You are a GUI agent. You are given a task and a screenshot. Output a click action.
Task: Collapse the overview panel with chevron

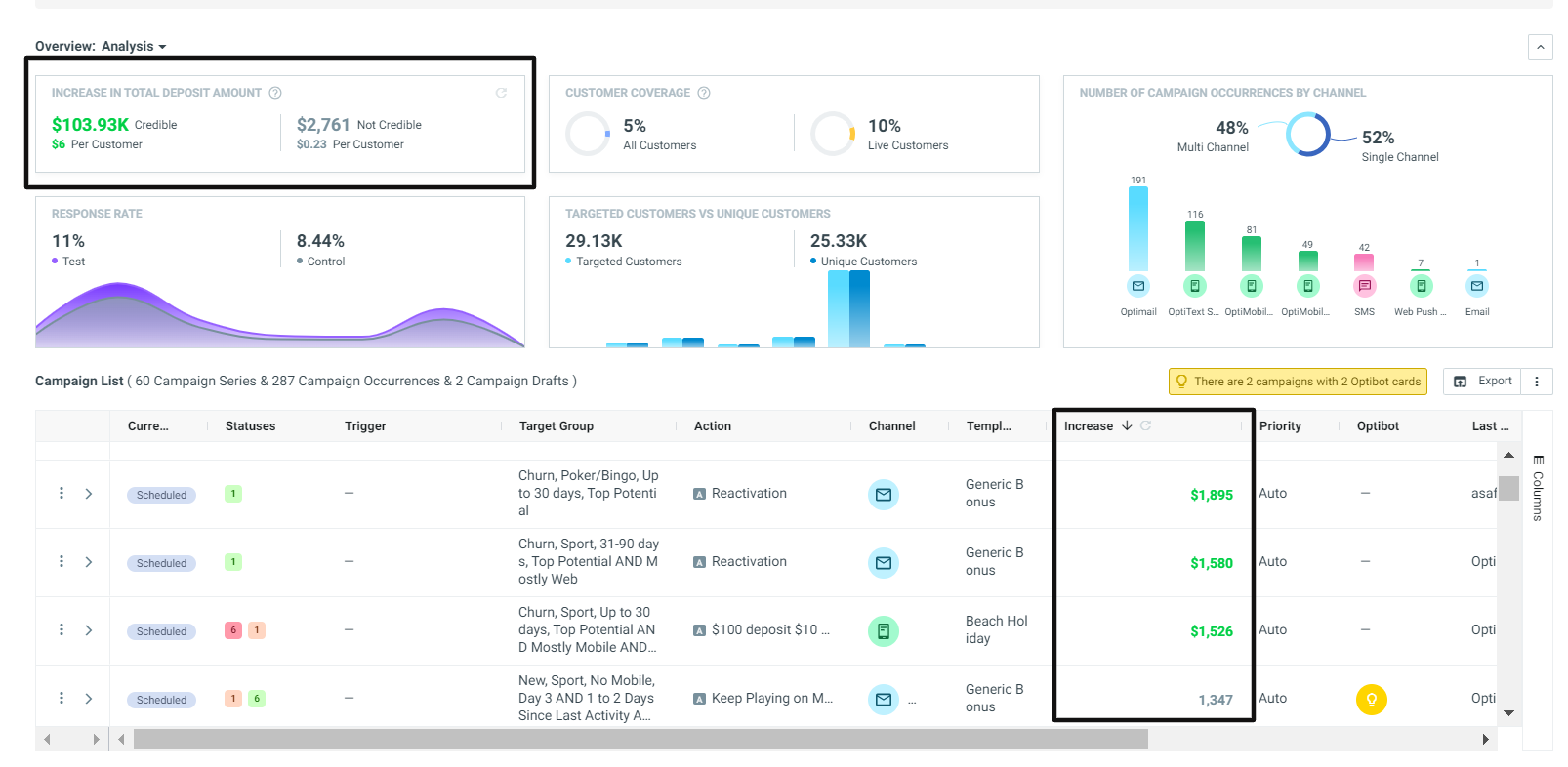tap(1540, 47)
